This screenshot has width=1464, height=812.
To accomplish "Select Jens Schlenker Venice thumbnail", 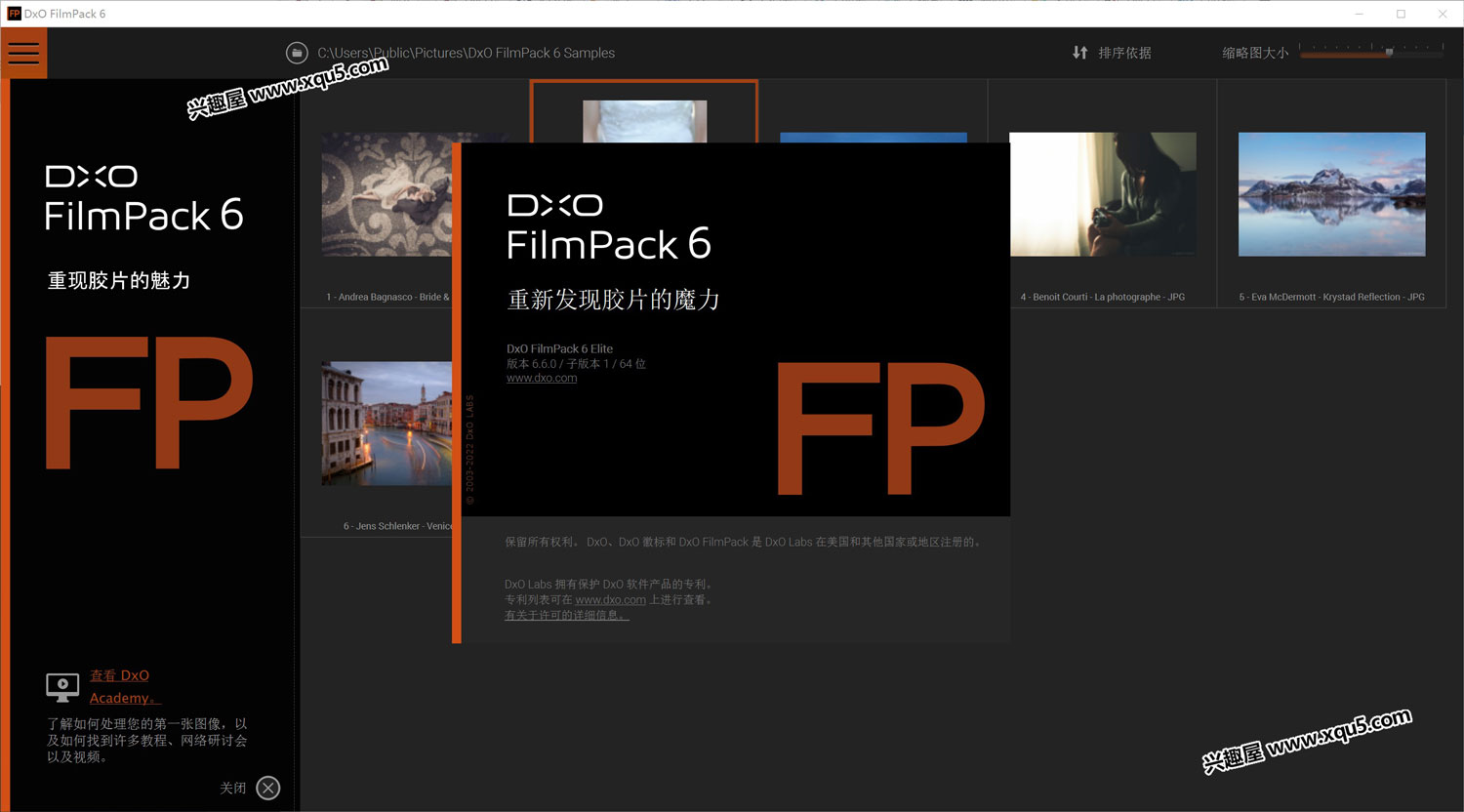I will 387,424.
